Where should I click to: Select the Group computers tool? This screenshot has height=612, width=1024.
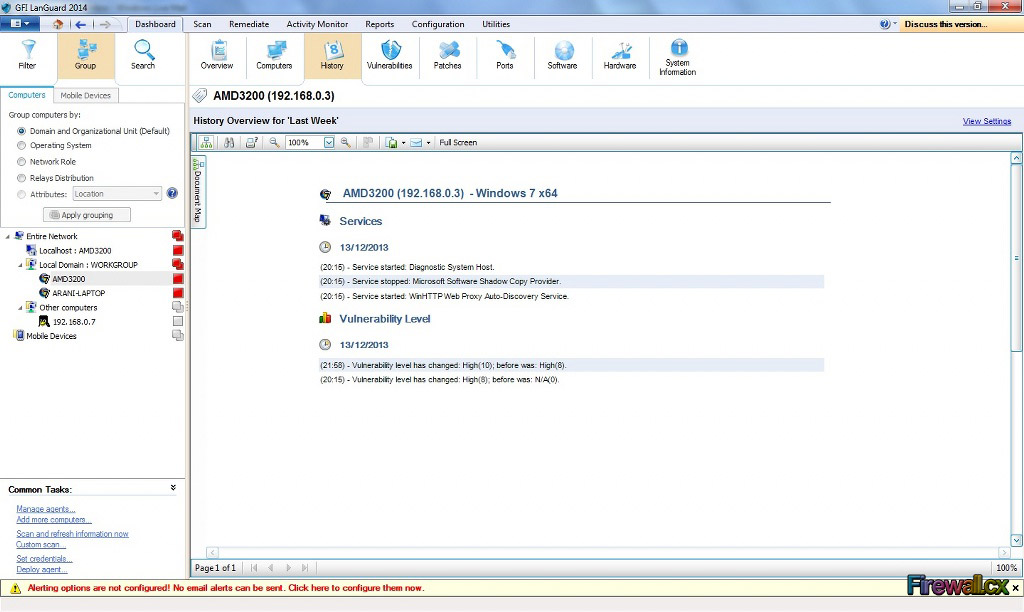(x=86, y=56)
